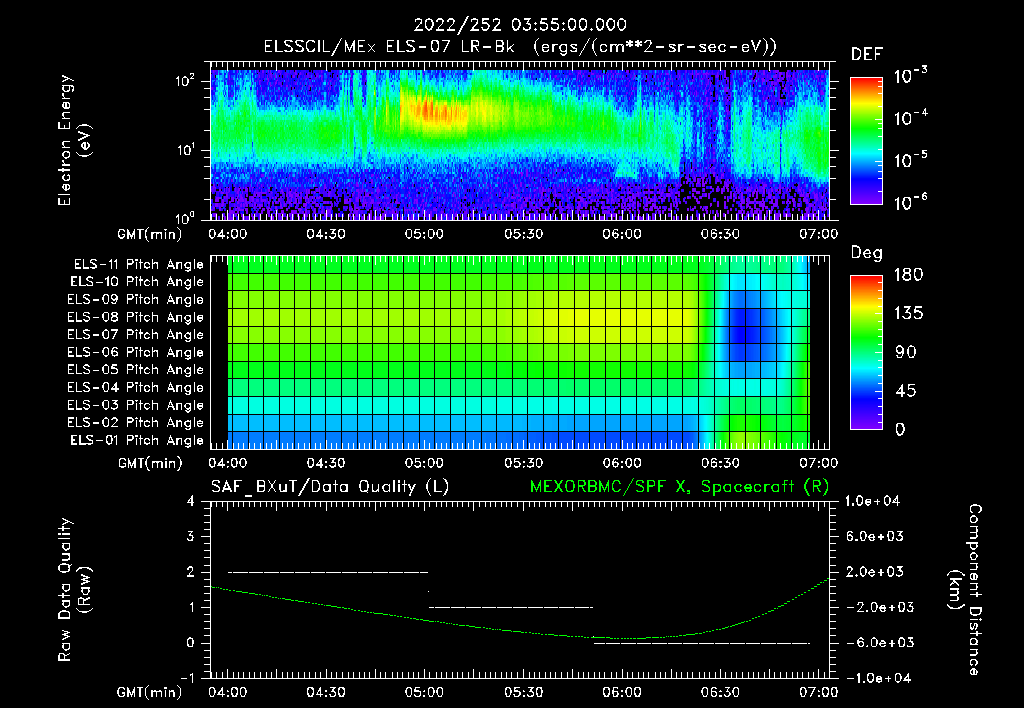Pick the Deg rainbow color bar
This screenshot has height=708, width=1024.
pyautogui.click(x=866, y=352)
